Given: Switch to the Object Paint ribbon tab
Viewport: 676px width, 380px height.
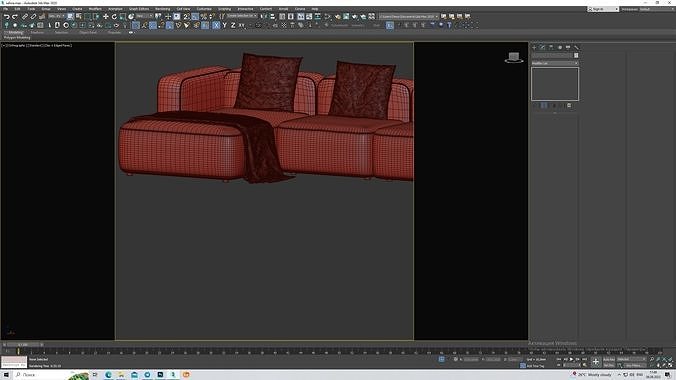Looking at the screenshot, I should click(x=88, y=32).
